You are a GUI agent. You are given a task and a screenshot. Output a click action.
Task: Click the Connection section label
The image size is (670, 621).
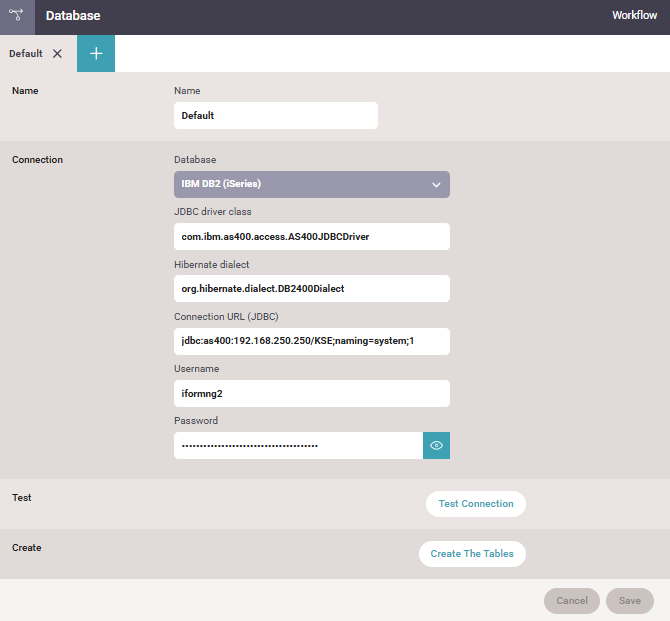coord(37,160)
